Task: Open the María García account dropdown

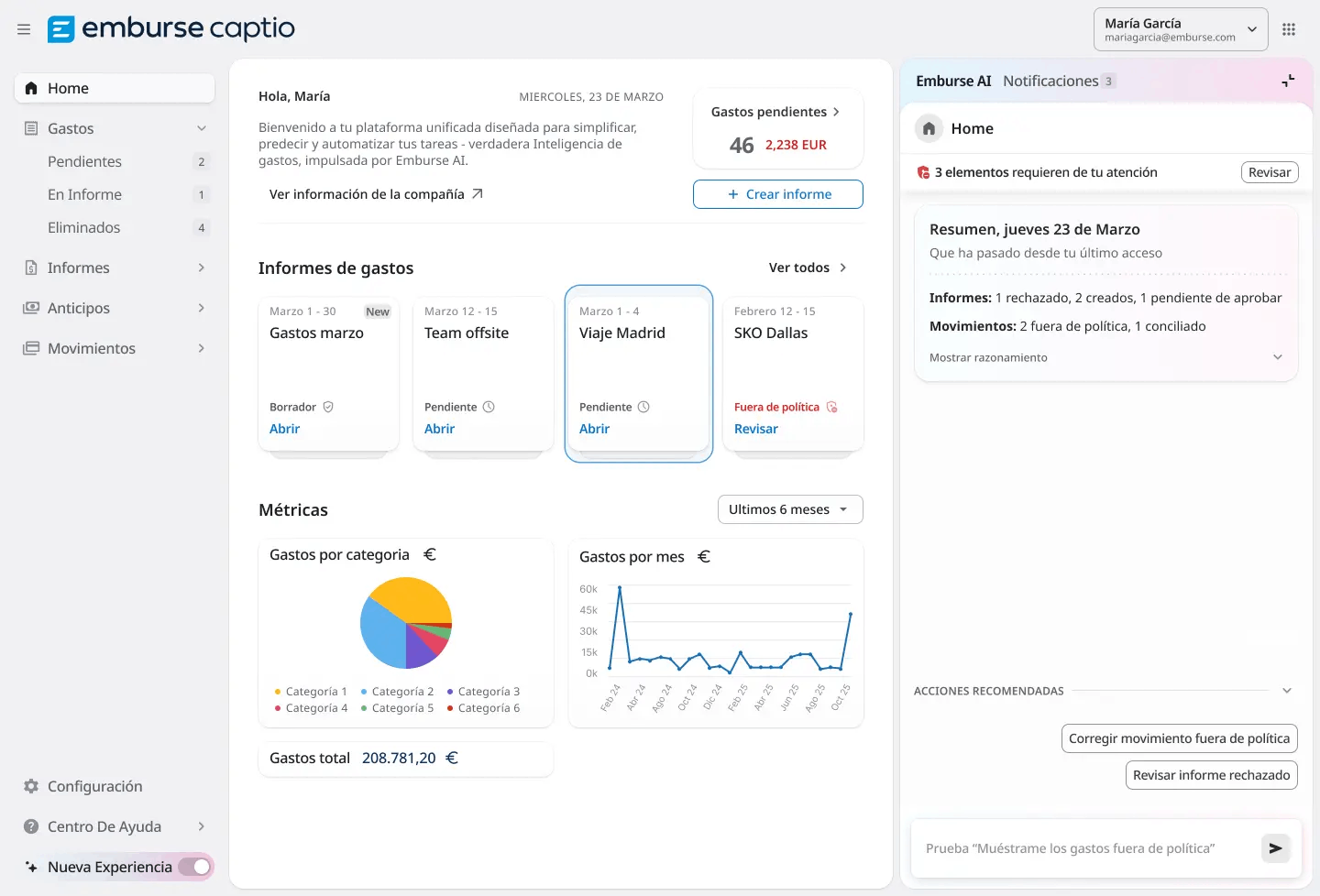Action: tap(1181, 29)
